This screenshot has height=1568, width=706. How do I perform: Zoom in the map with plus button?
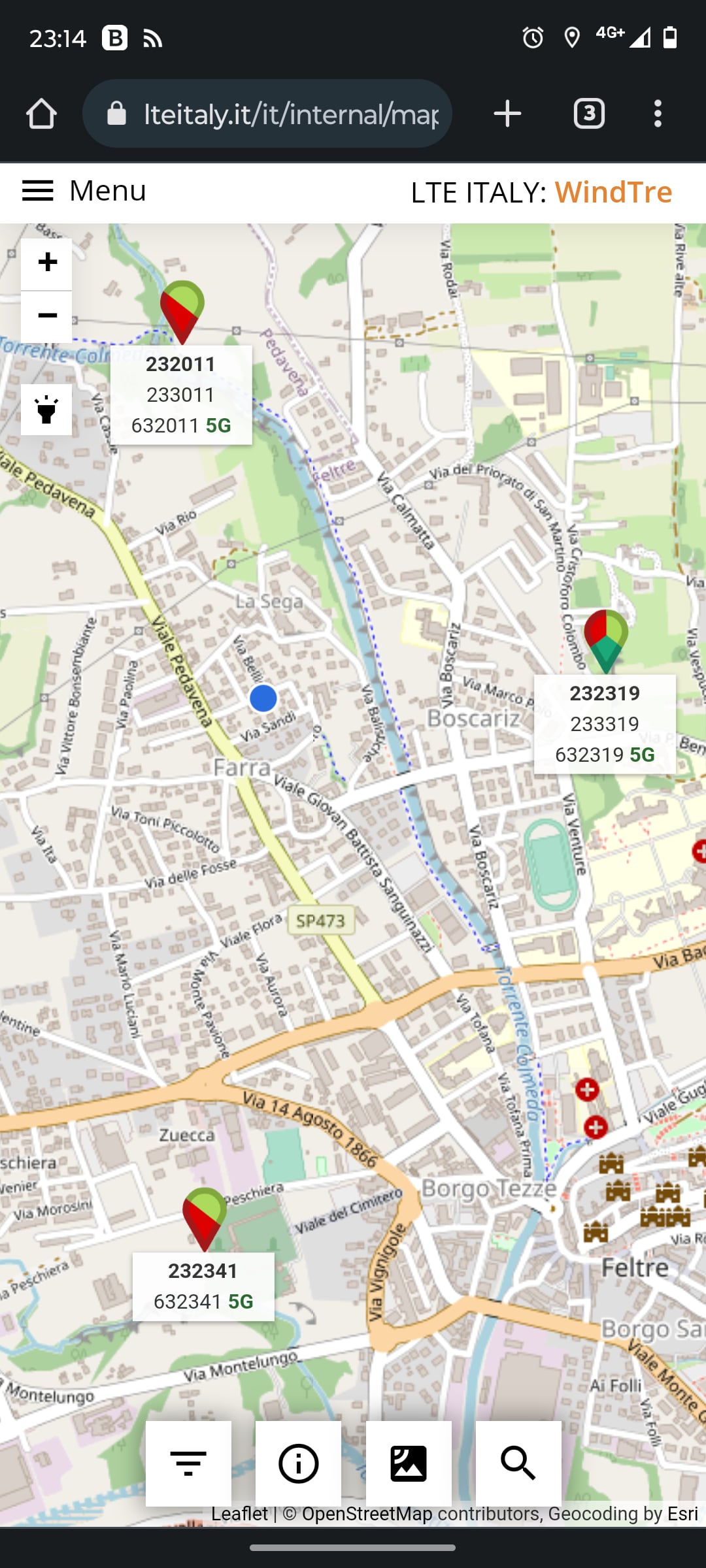(46, 264)
